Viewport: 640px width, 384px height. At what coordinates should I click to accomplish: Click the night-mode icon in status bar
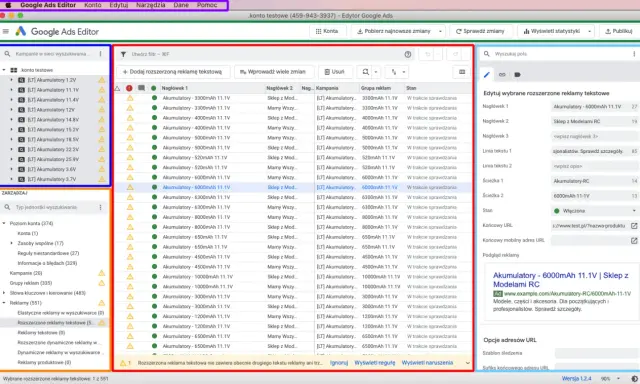tap(635, 379)
